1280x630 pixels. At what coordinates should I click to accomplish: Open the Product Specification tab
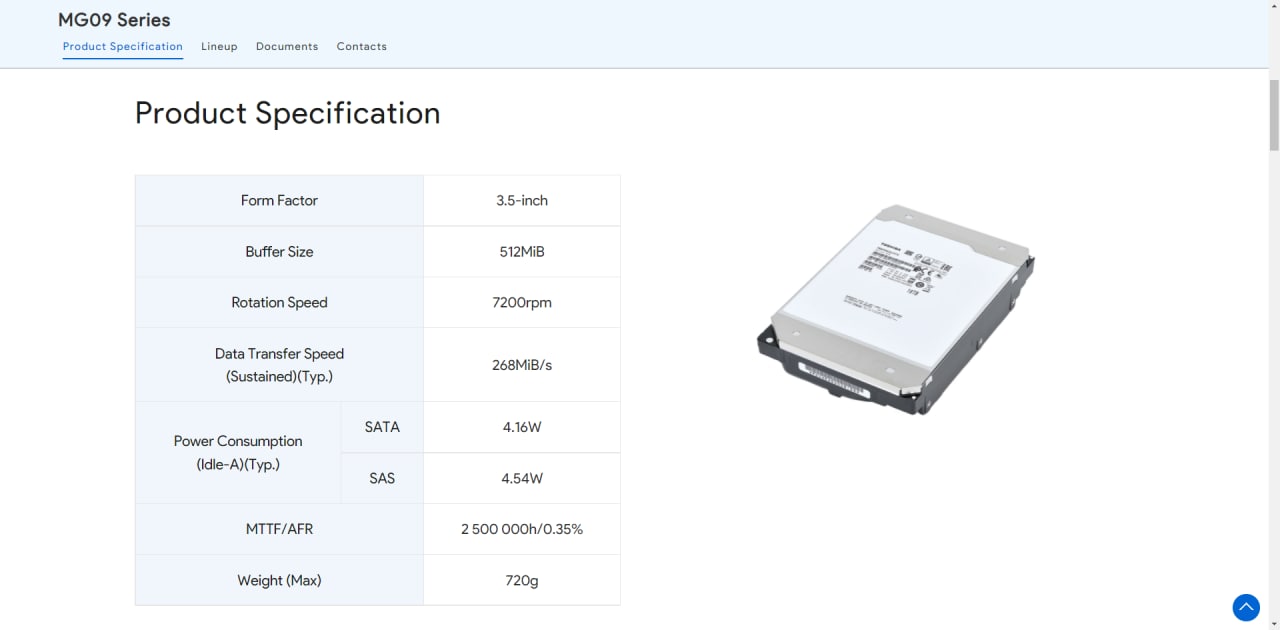click(123, 46)
